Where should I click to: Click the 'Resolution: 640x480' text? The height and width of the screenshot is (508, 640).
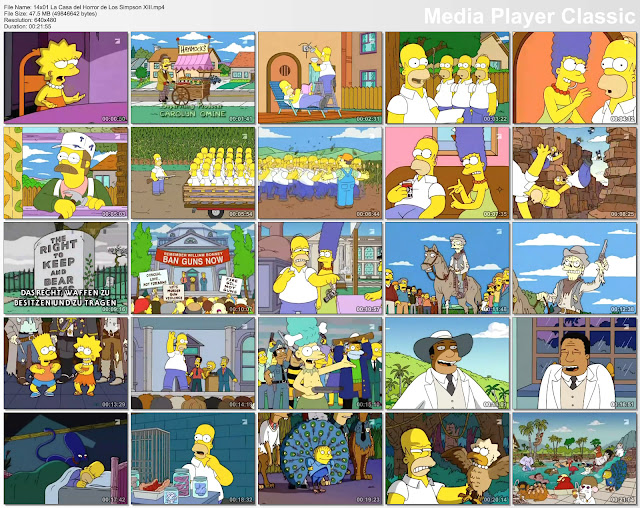tap(30, 20)
